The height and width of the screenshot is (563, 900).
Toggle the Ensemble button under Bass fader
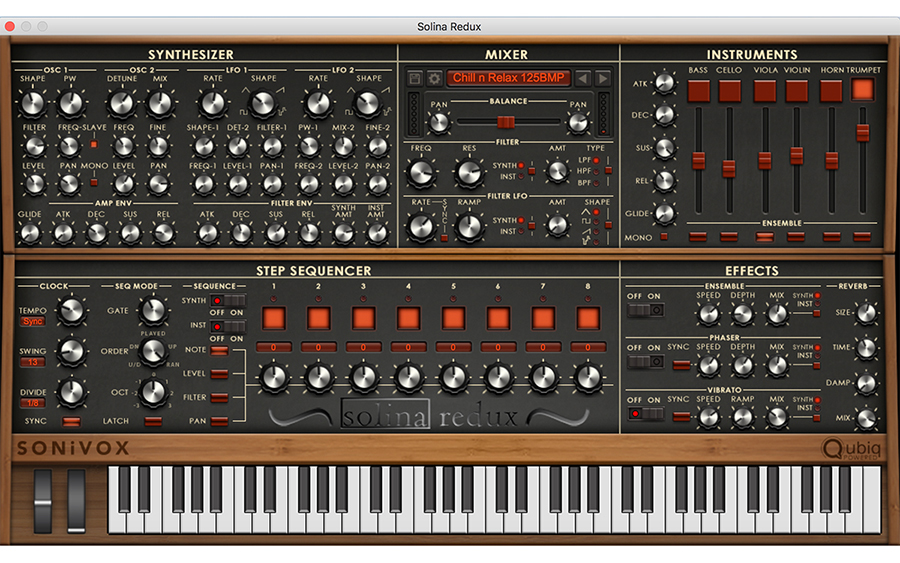coord(698,236)
